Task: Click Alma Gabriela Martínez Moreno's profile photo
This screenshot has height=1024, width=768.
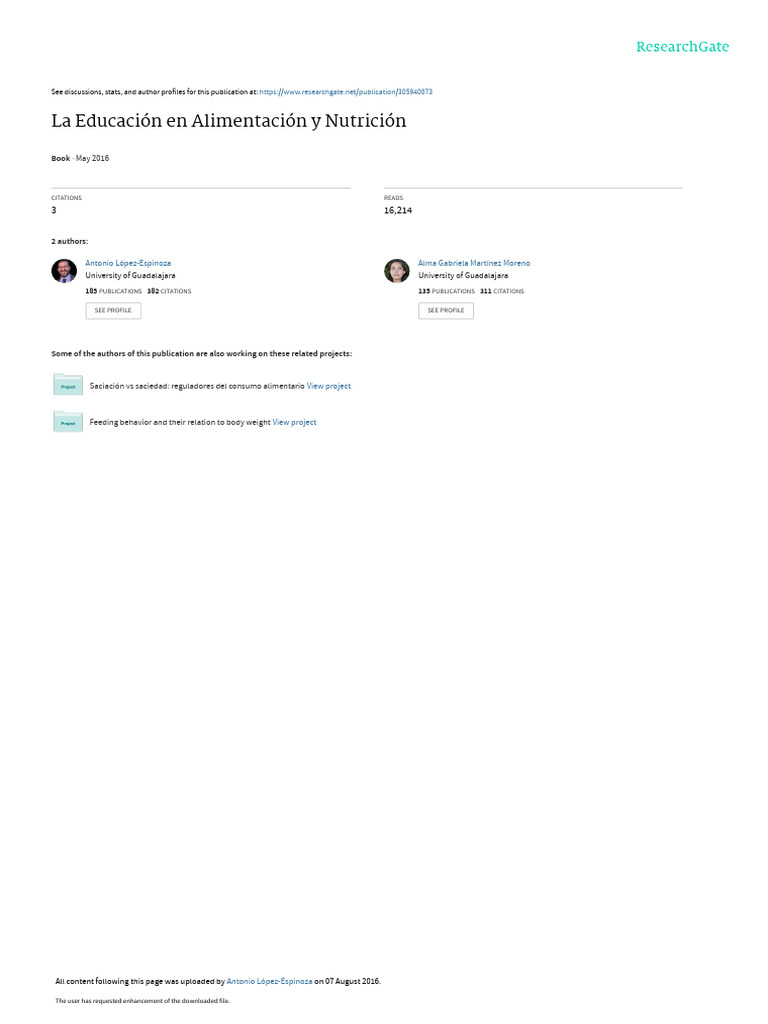Action: 396,270
